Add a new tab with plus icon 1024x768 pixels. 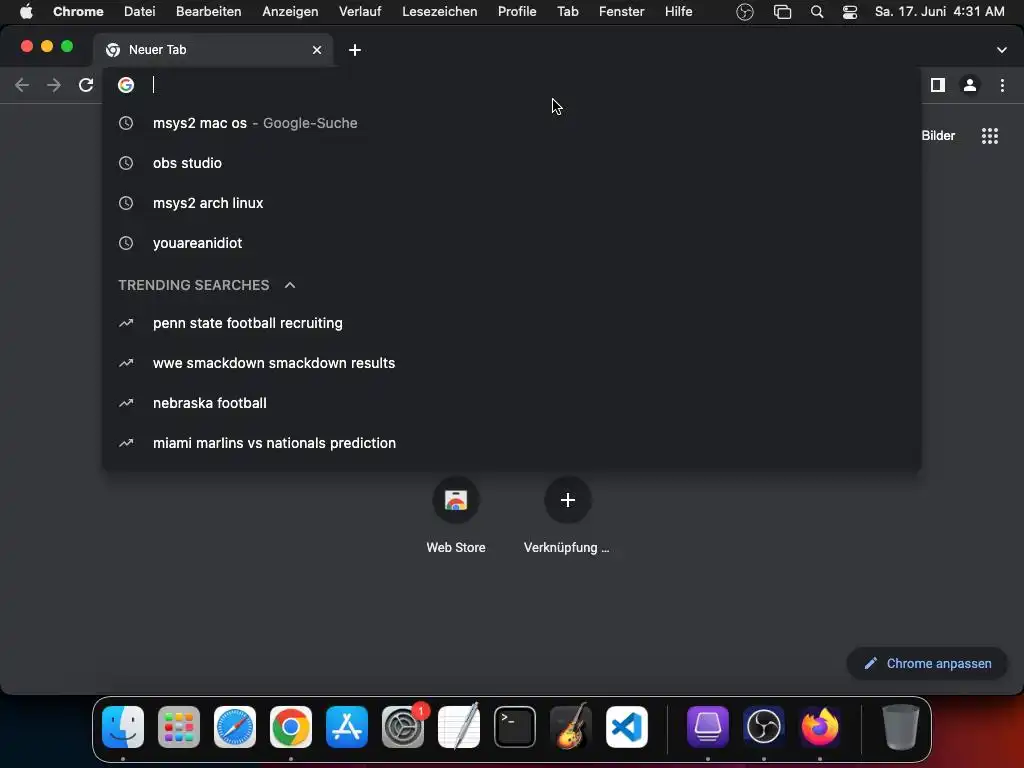pos(355,50)
